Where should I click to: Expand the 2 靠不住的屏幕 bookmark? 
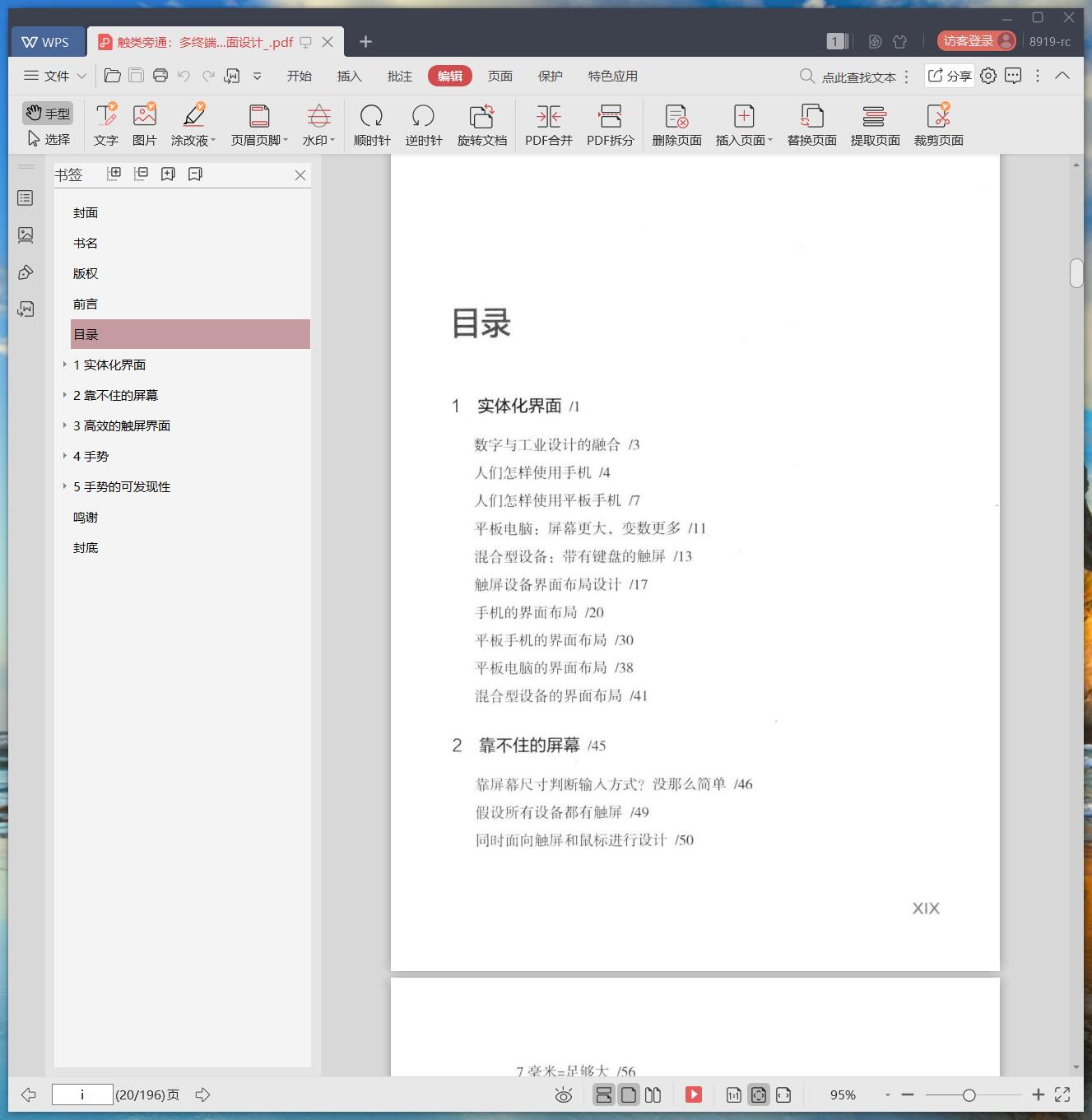[x=65, y=394]
